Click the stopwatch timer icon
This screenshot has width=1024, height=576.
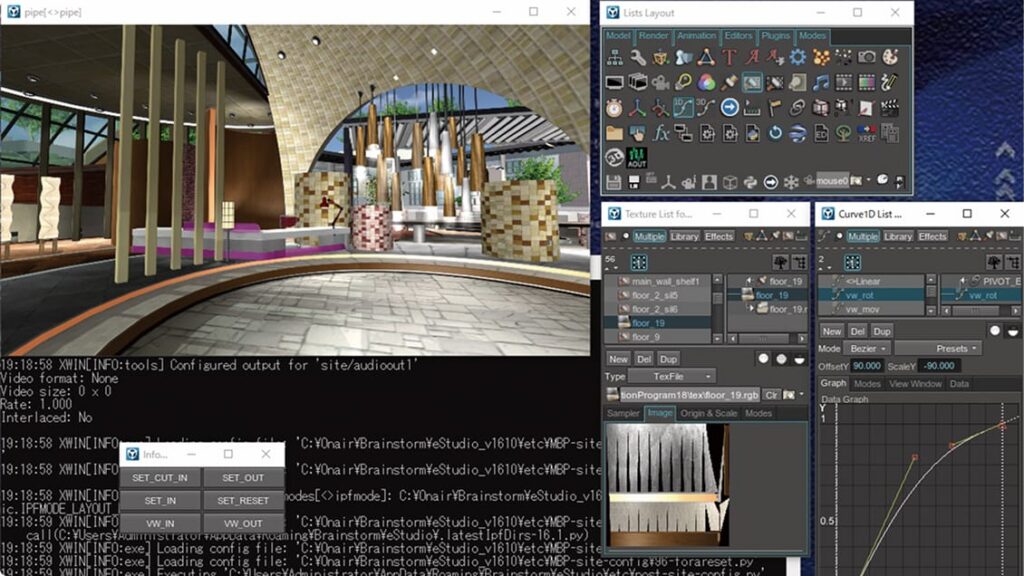pos(614,107)
